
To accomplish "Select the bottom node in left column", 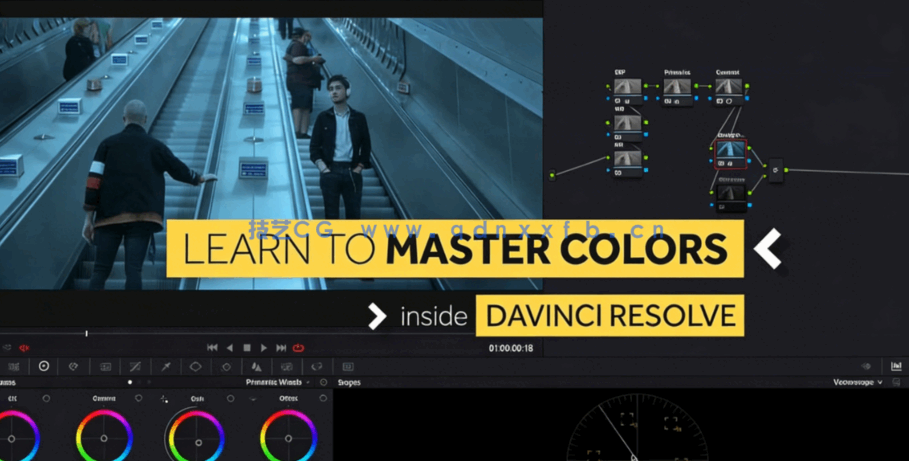I will coord(628,162).
